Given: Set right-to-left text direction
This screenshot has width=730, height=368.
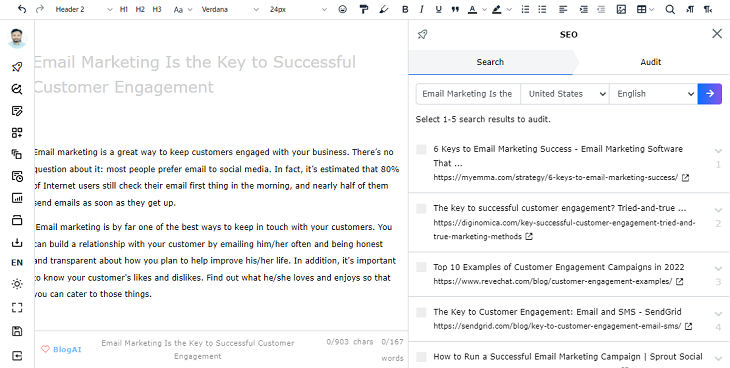Looking at the screenshot, I should [708, 9].
